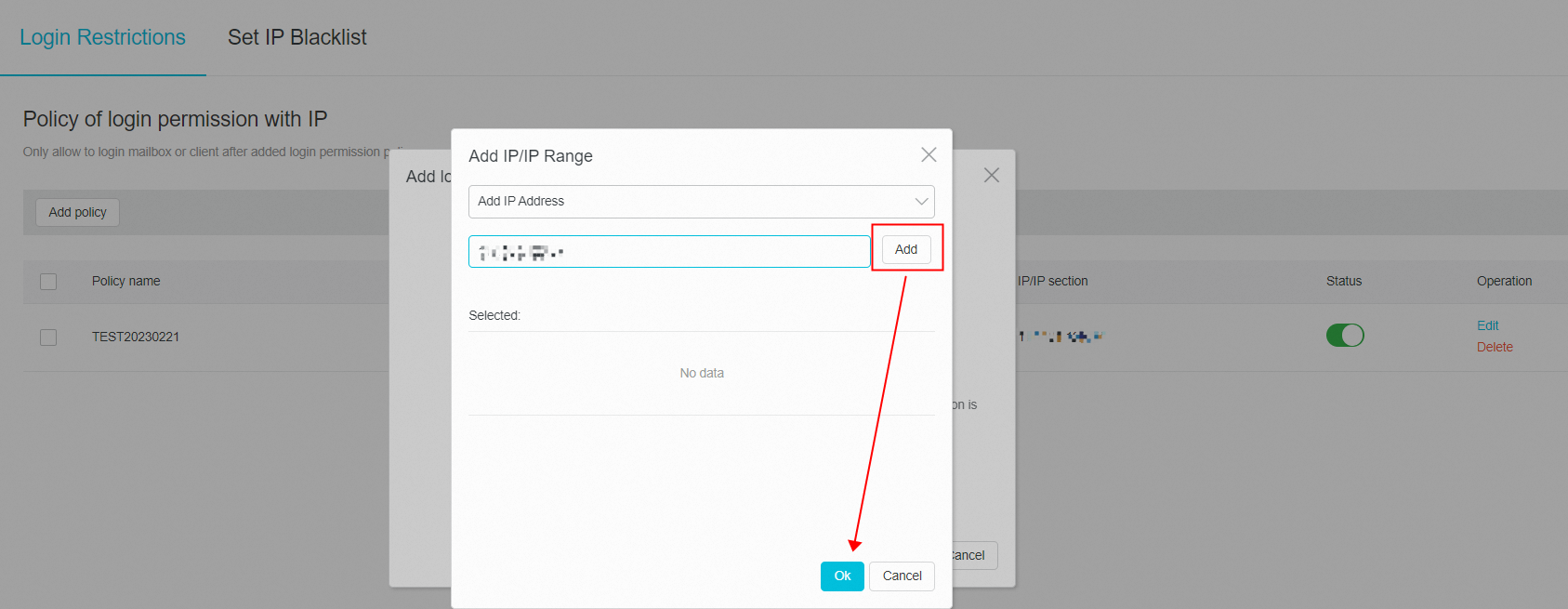
Task: Click the IP/IP section column header
Action: point(1052,281)
